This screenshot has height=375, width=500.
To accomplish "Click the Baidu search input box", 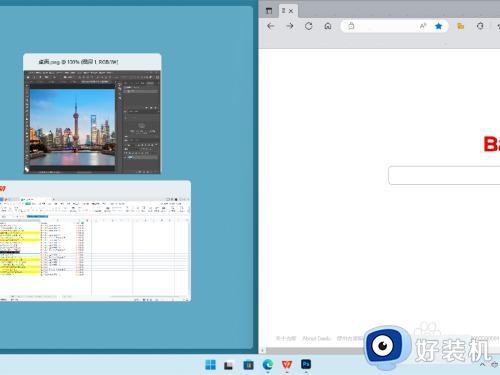I will [444, 175].
